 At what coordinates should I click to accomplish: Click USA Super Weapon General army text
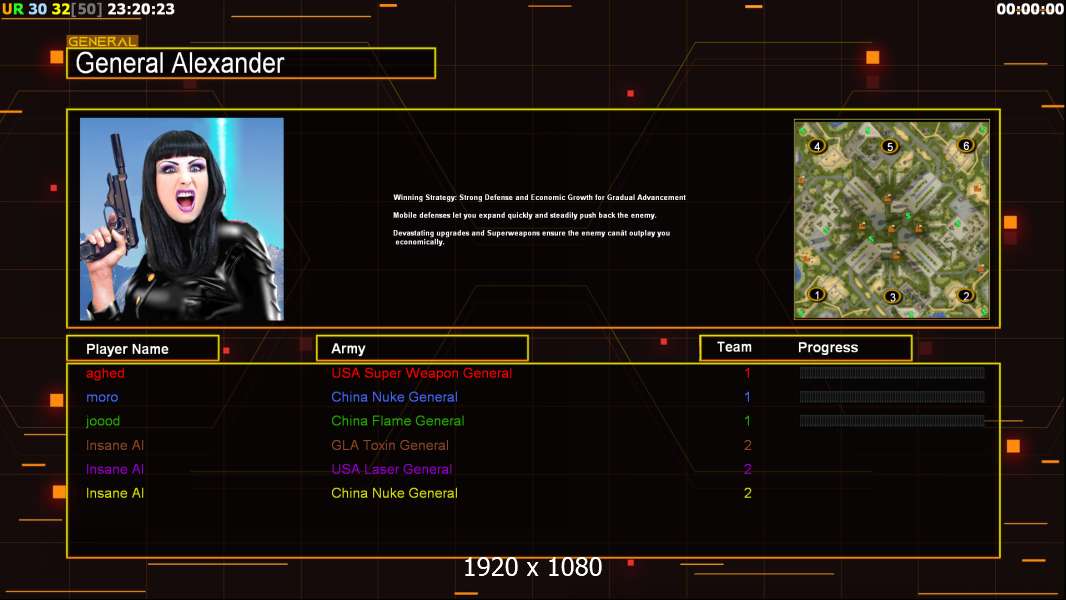422,373
